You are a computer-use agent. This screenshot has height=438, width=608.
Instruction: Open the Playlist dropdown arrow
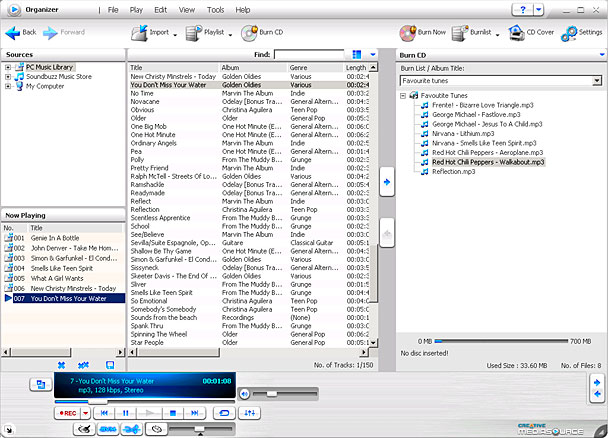coord(230,35)
